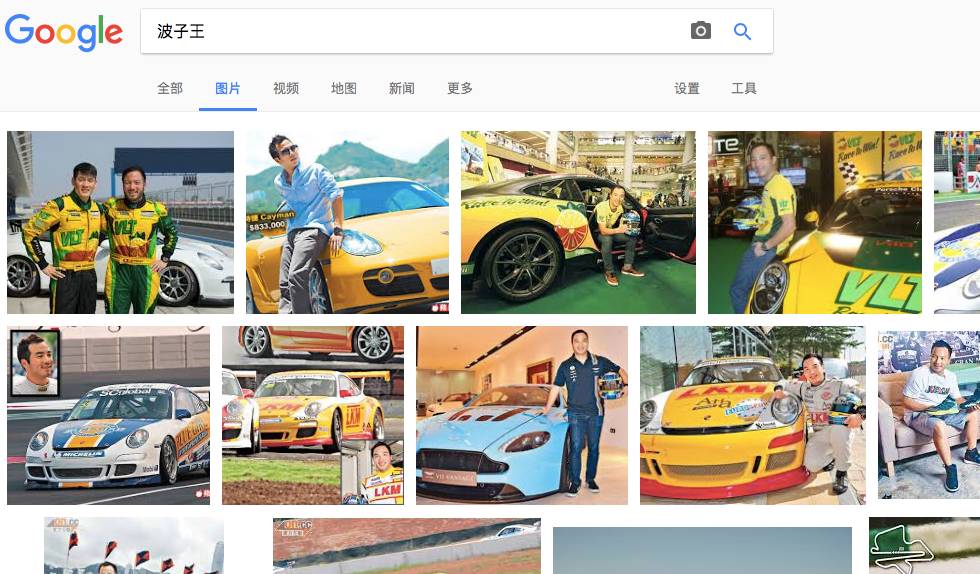Open search by image camera icon

coord(701,31)
